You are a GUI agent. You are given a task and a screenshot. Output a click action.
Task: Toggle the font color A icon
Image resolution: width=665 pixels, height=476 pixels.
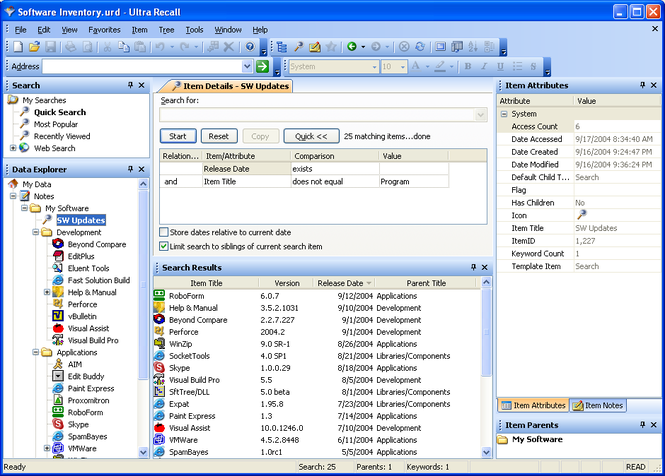tap(416, 66)
